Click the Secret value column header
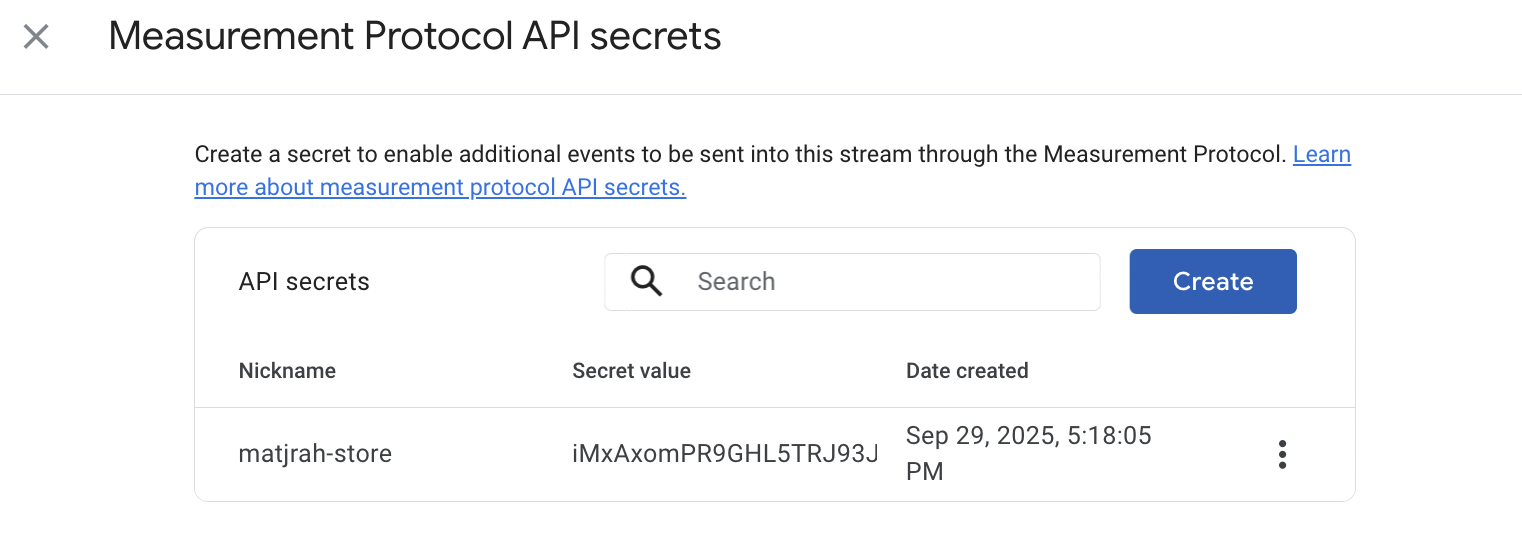Screen dimensions: 1522x550 click(631, 371)
